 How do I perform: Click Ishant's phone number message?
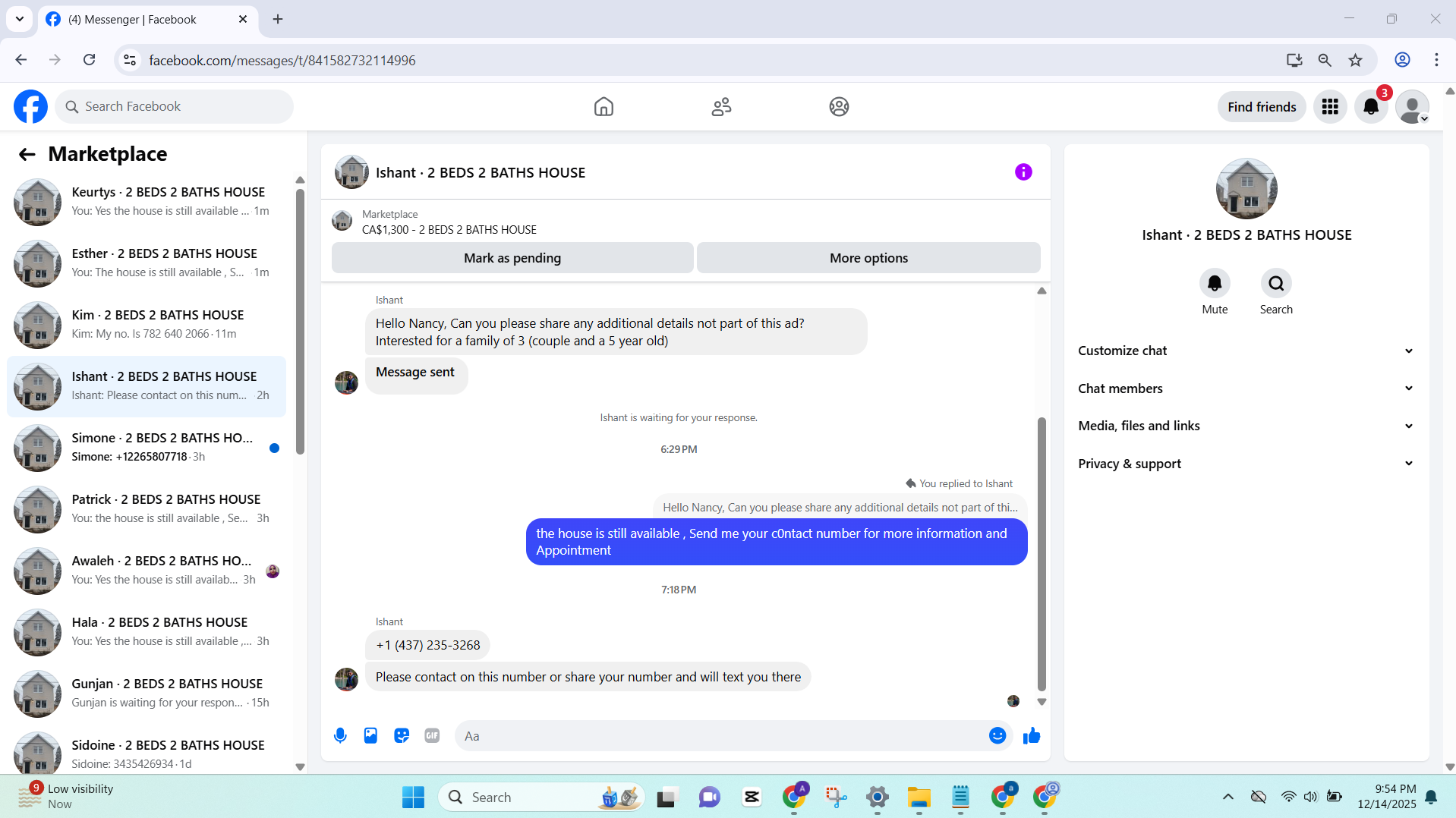pyautogui.click(x=428, y=645)
